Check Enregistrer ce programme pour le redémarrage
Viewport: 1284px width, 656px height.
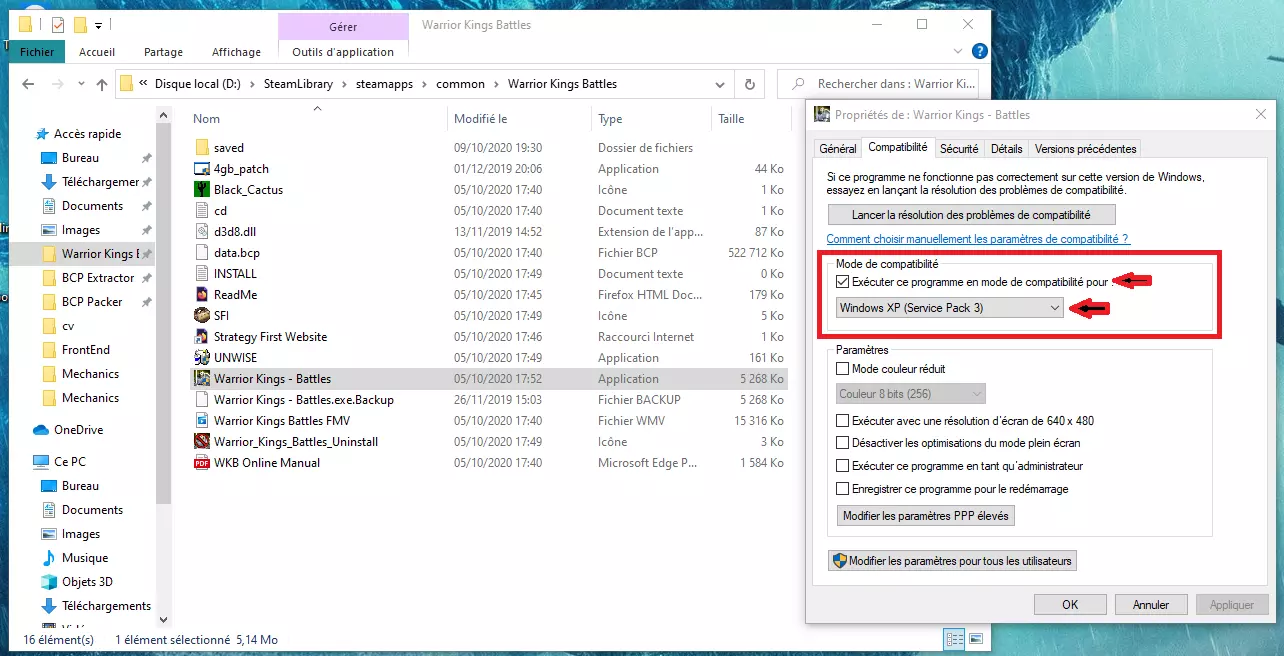point(842,489)
